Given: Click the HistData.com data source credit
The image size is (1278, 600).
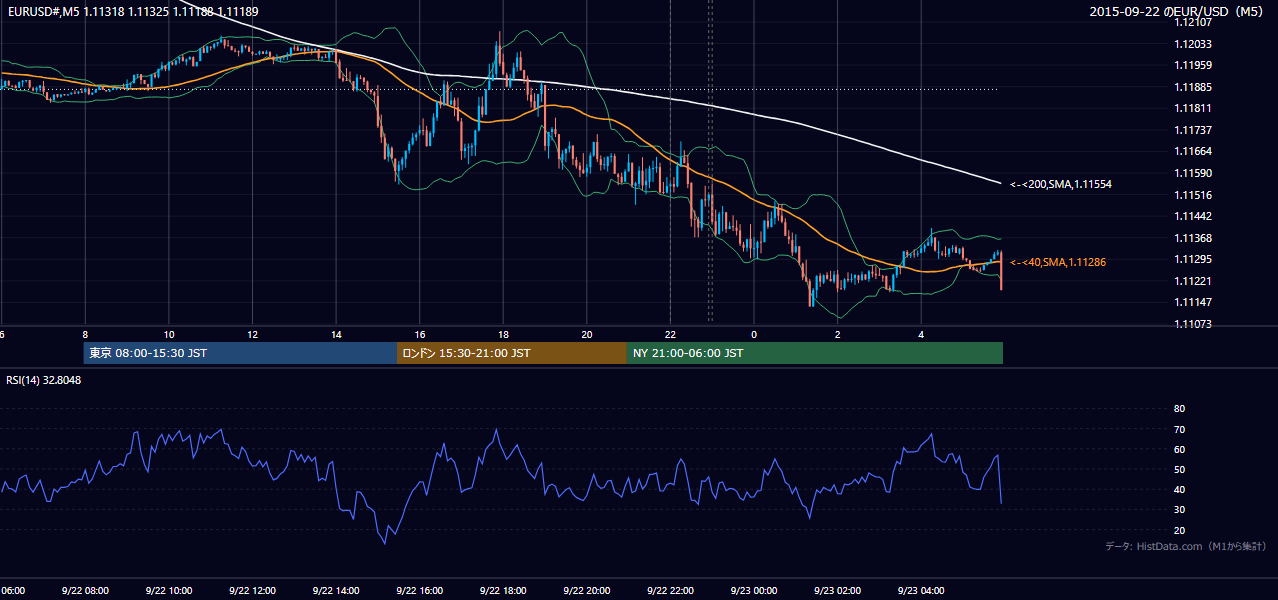Looking at the screenshot, I should tap(1186, 546).
